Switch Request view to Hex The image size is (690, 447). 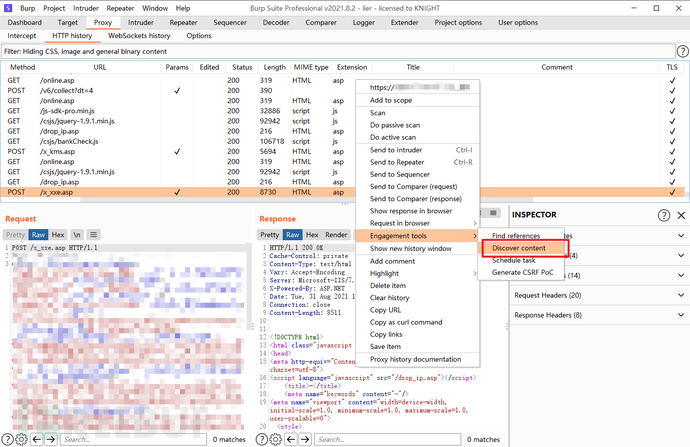click(58, 235)
